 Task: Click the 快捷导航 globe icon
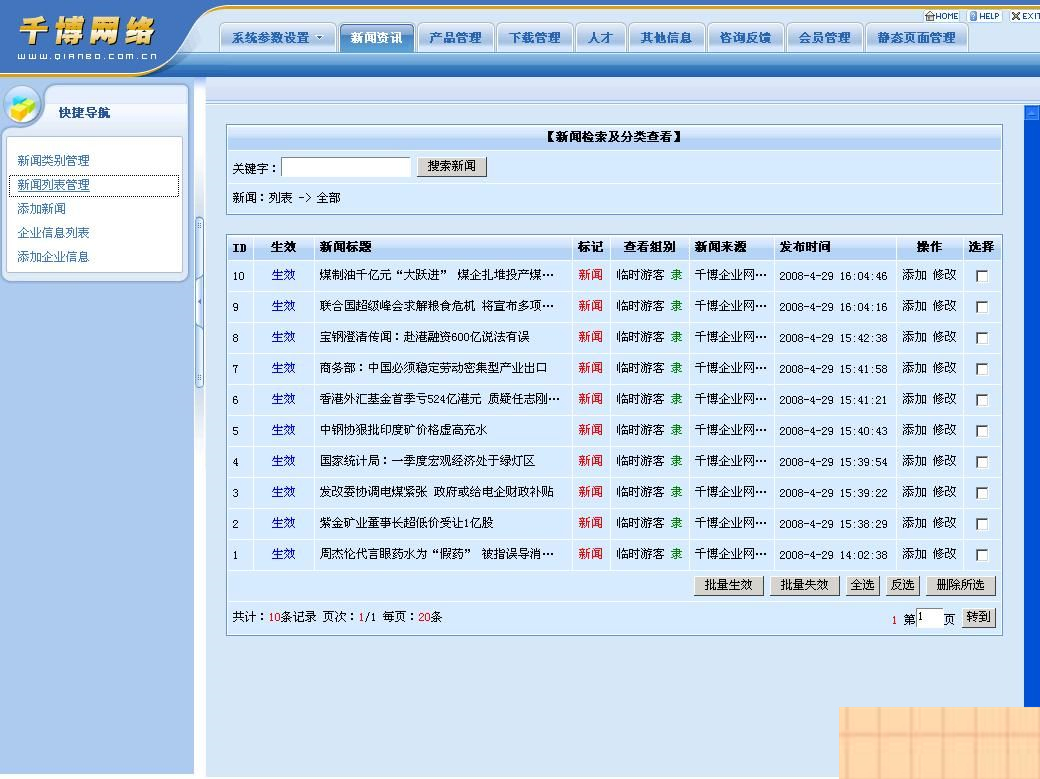(22, 106)
